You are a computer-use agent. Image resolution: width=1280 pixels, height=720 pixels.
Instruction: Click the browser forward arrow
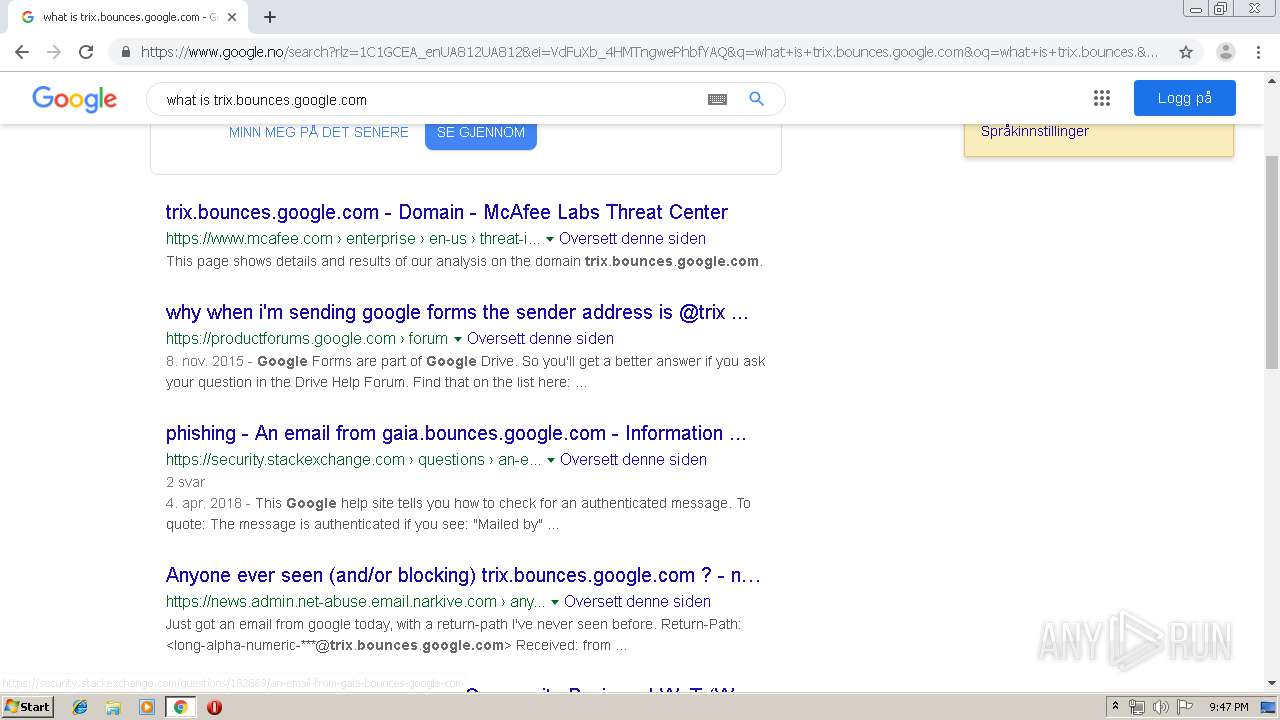click(x=54, y=52)
